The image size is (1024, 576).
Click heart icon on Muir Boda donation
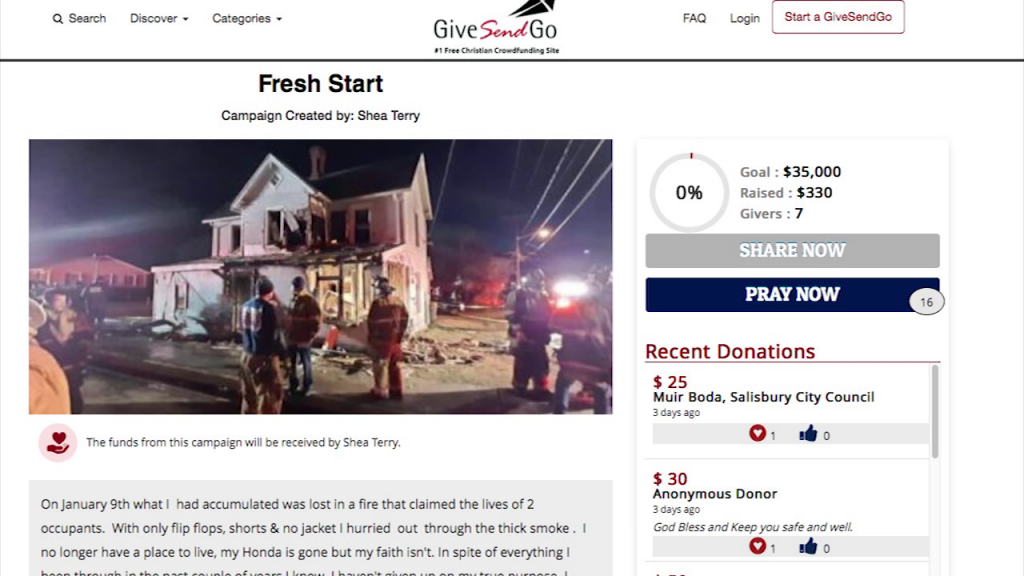pyautogui.click(x=758, y=433)
